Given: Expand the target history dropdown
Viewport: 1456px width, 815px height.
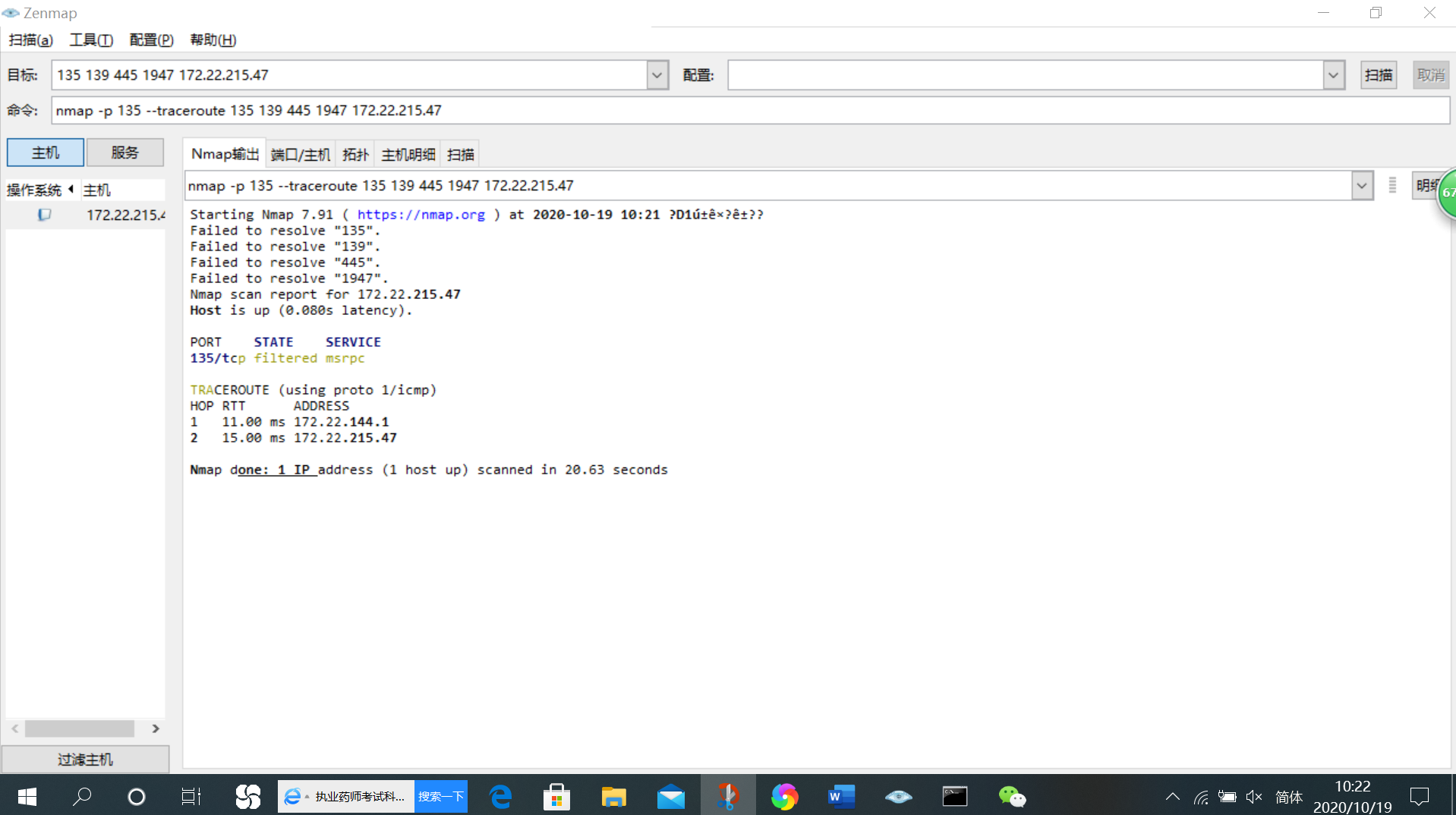Looking at the screenshot, I should (x=657, y=75).
